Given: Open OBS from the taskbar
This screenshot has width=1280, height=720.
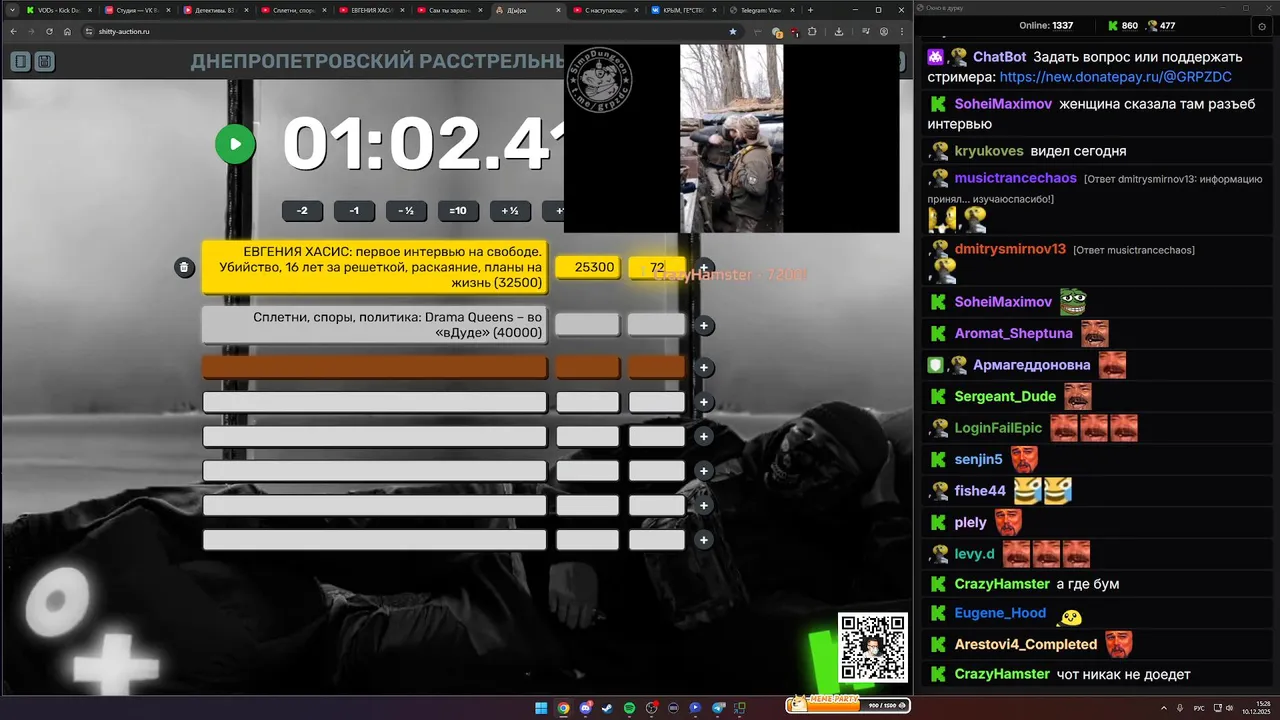Looking at the screenshot, I should point(651,708).
